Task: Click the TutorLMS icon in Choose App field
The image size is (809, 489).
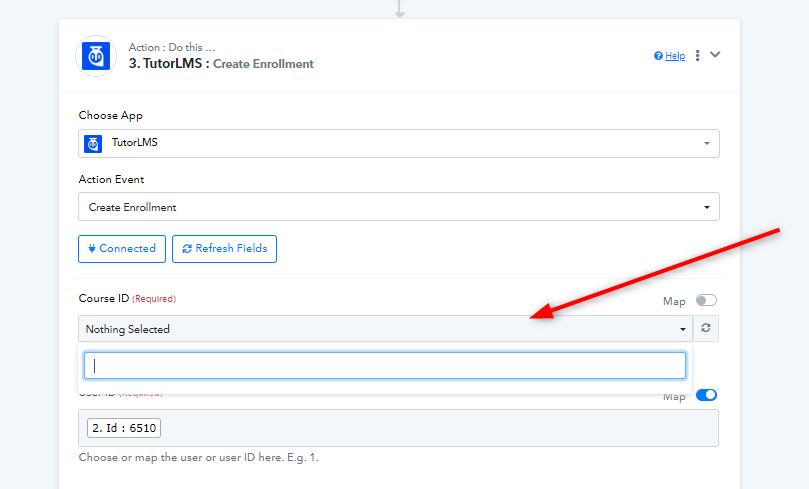Action: tap(93, 144)
